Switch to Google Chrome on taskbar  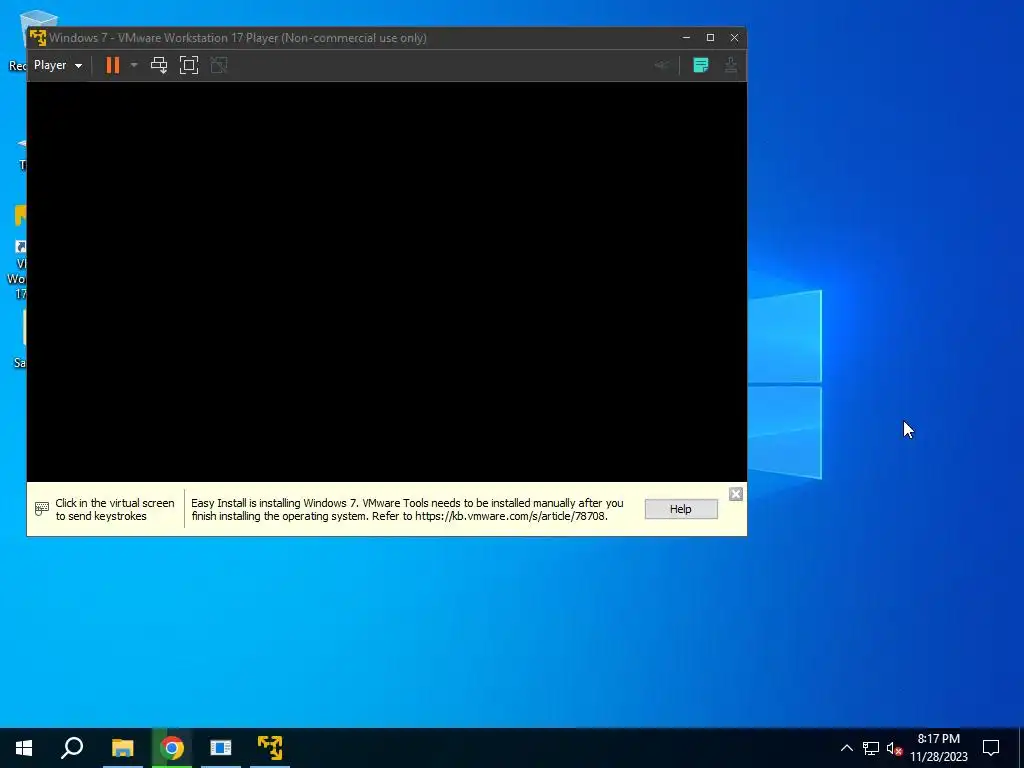coord(172,748)
